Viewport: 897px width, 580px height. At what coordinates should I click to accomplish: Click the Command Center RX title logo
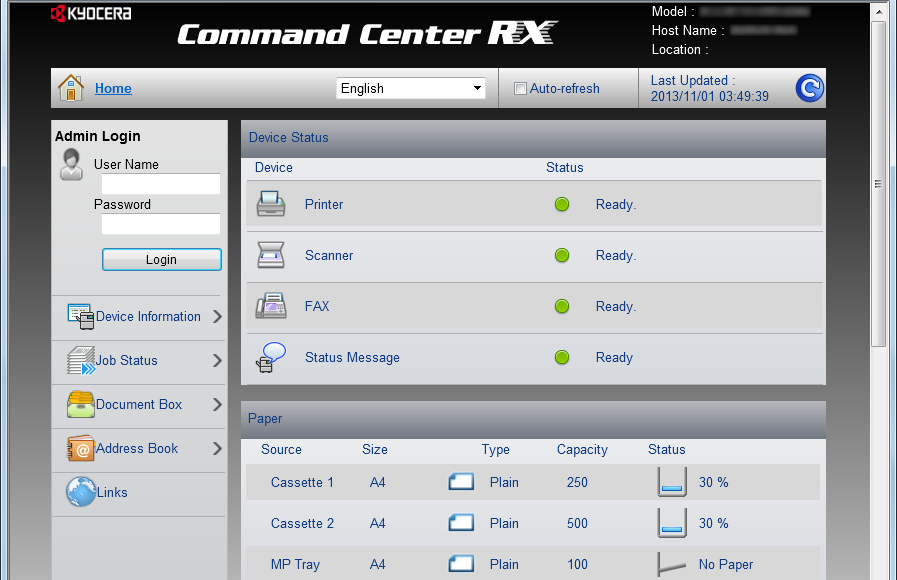click(x=367, y=34)
